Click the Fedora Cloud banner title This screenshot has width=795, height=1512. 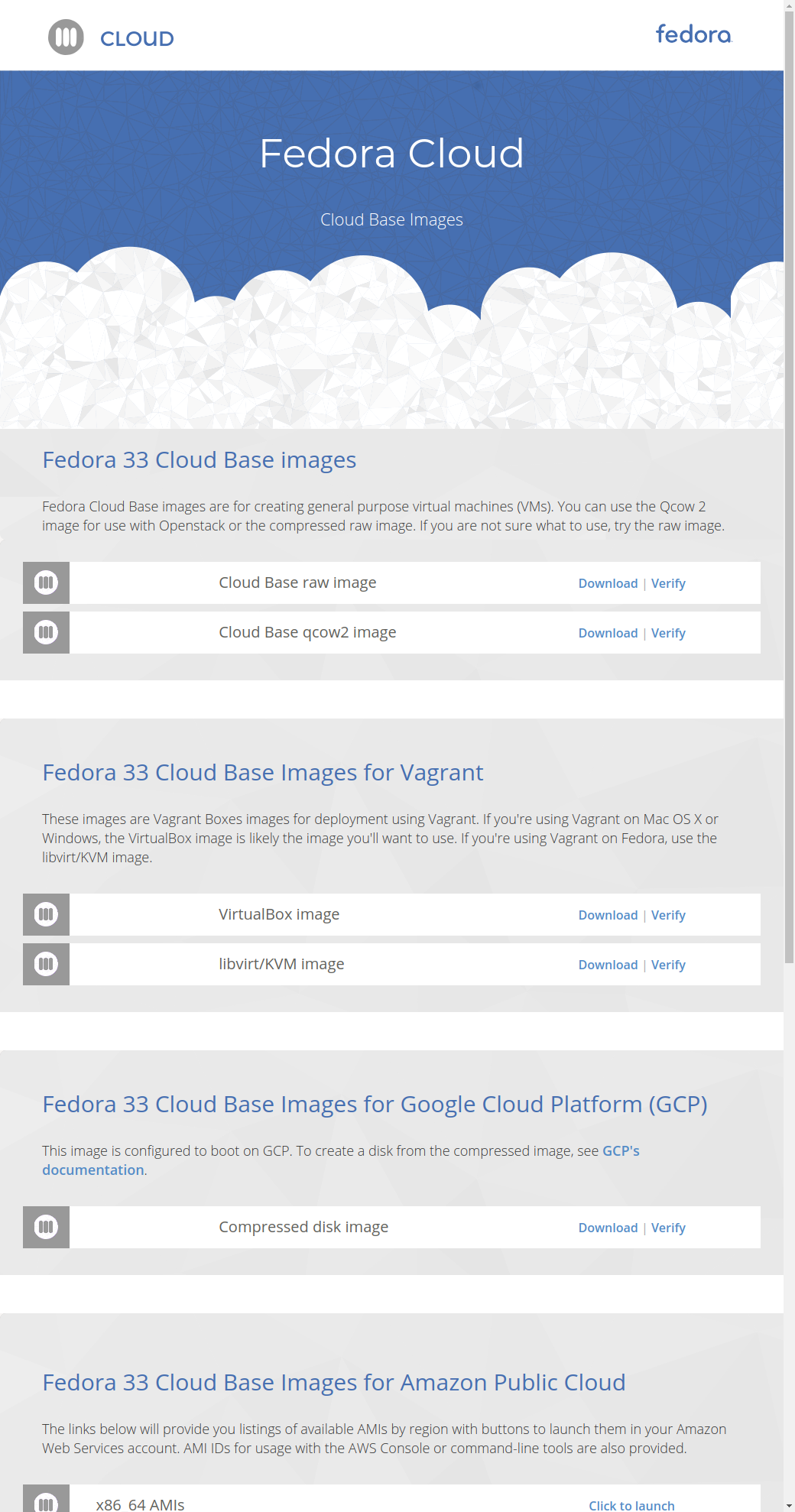pyautogui.click(x=391, y=153)
